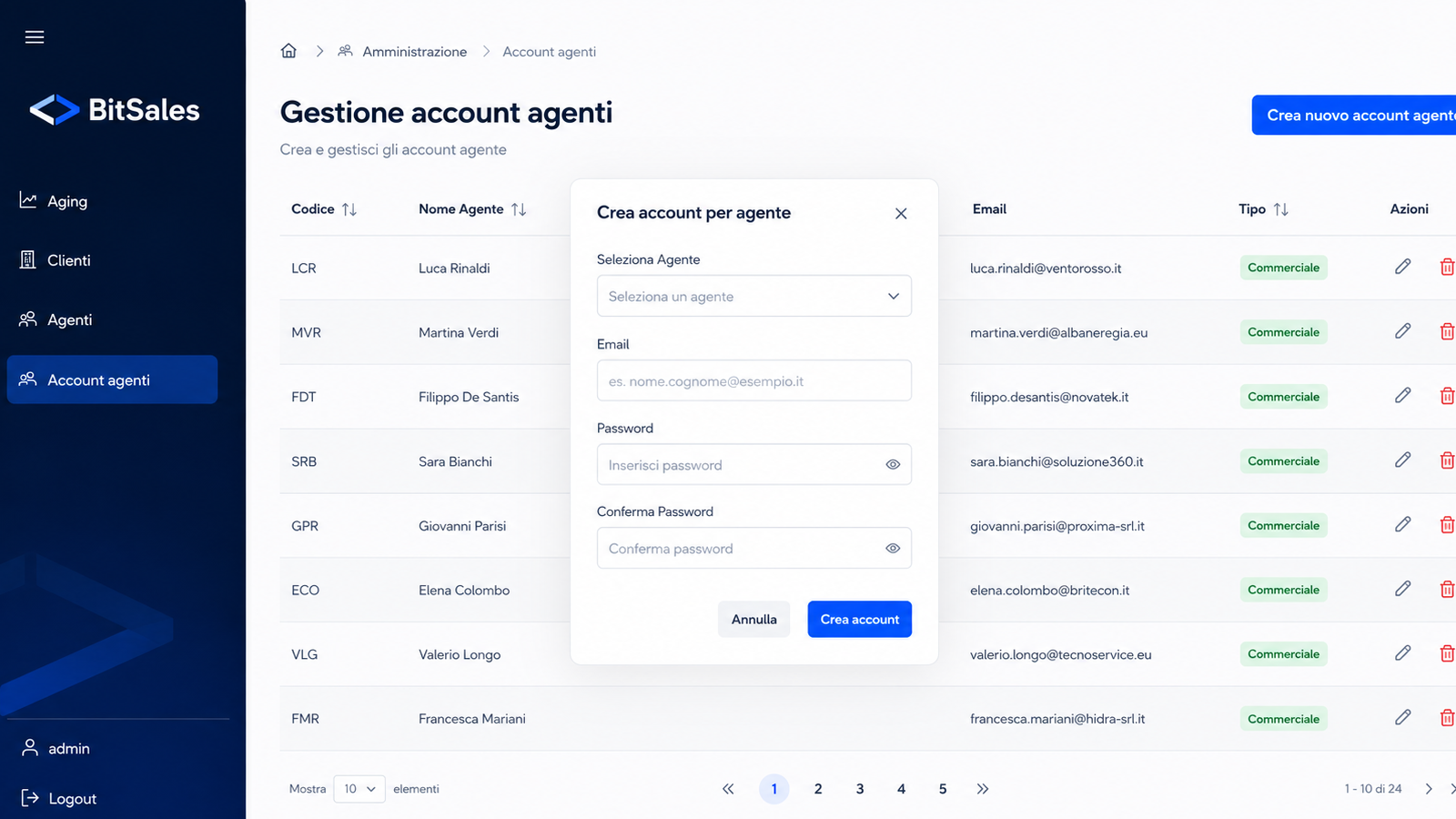Click the Crea account button
Screen dimensions: 1456x819
(859, 619)
